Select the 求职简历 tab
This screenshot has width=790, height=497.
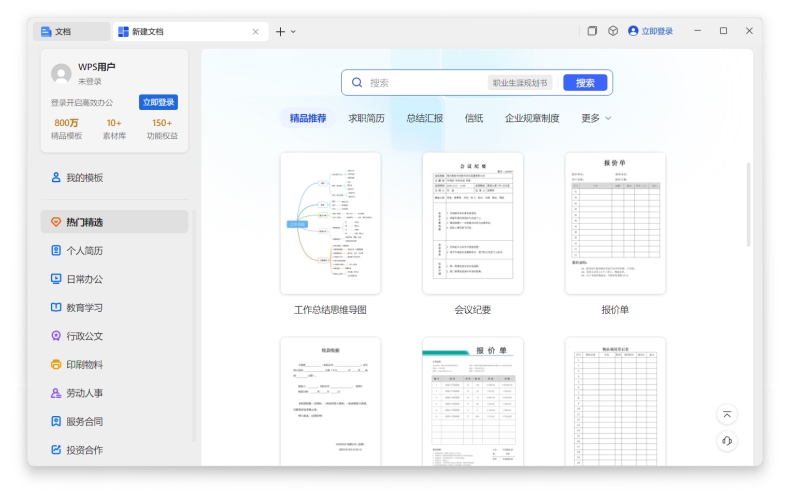click(x=366, y=118)
